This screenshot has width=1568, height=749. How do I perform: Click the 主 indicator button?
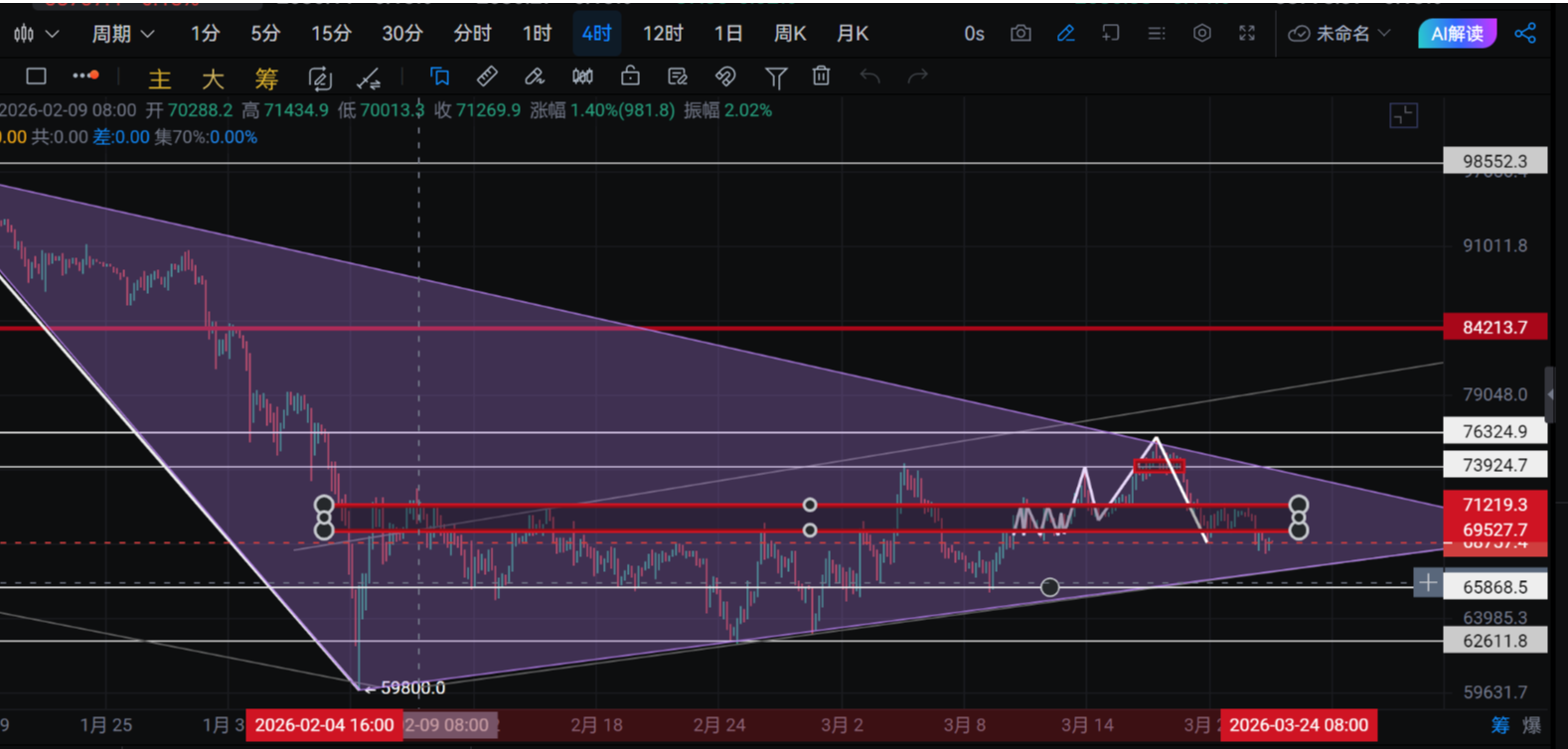(159, 78)
